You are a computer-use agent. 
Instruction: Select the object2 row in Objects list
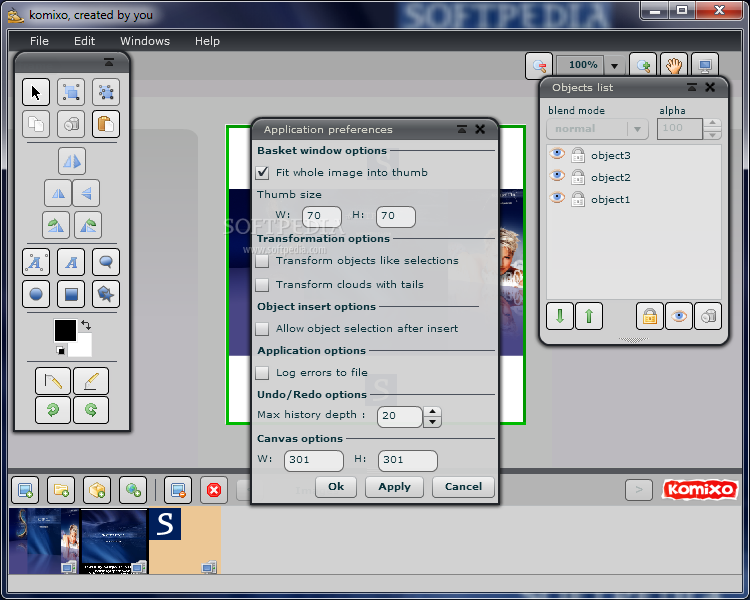634,177
